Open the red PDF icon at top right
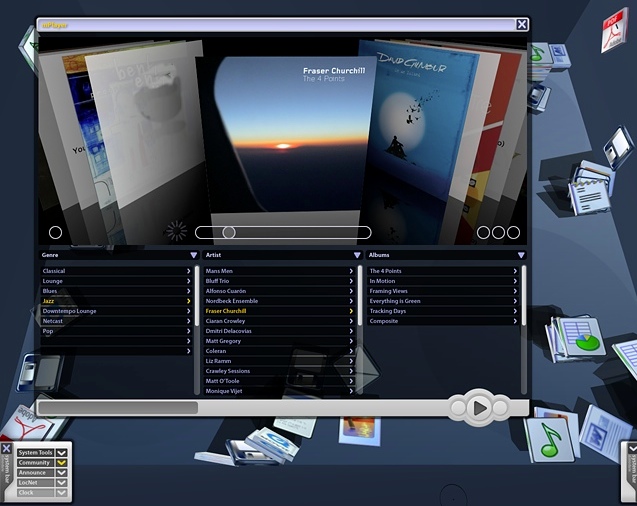 [x=614, y=32]
